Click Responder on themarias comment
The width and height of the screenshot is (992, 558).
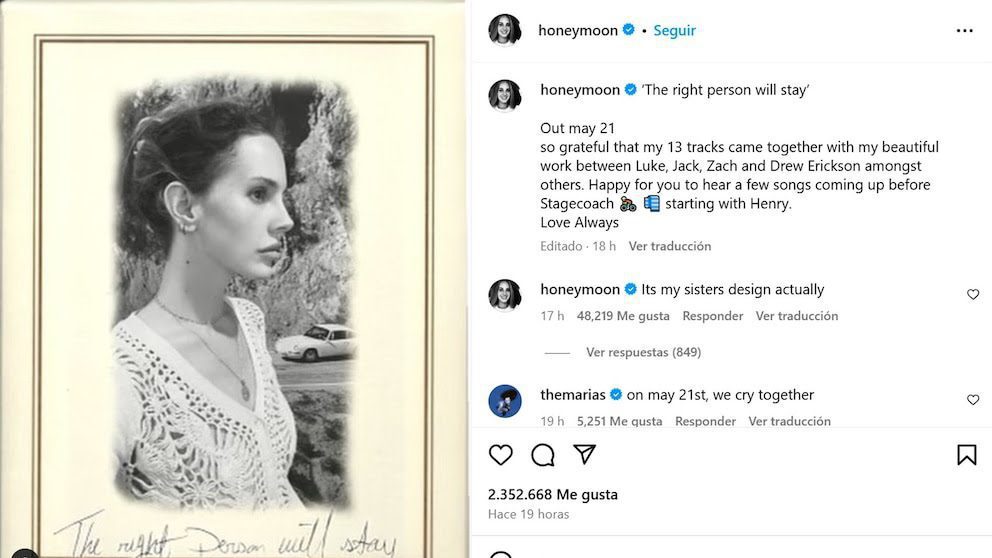705,421
